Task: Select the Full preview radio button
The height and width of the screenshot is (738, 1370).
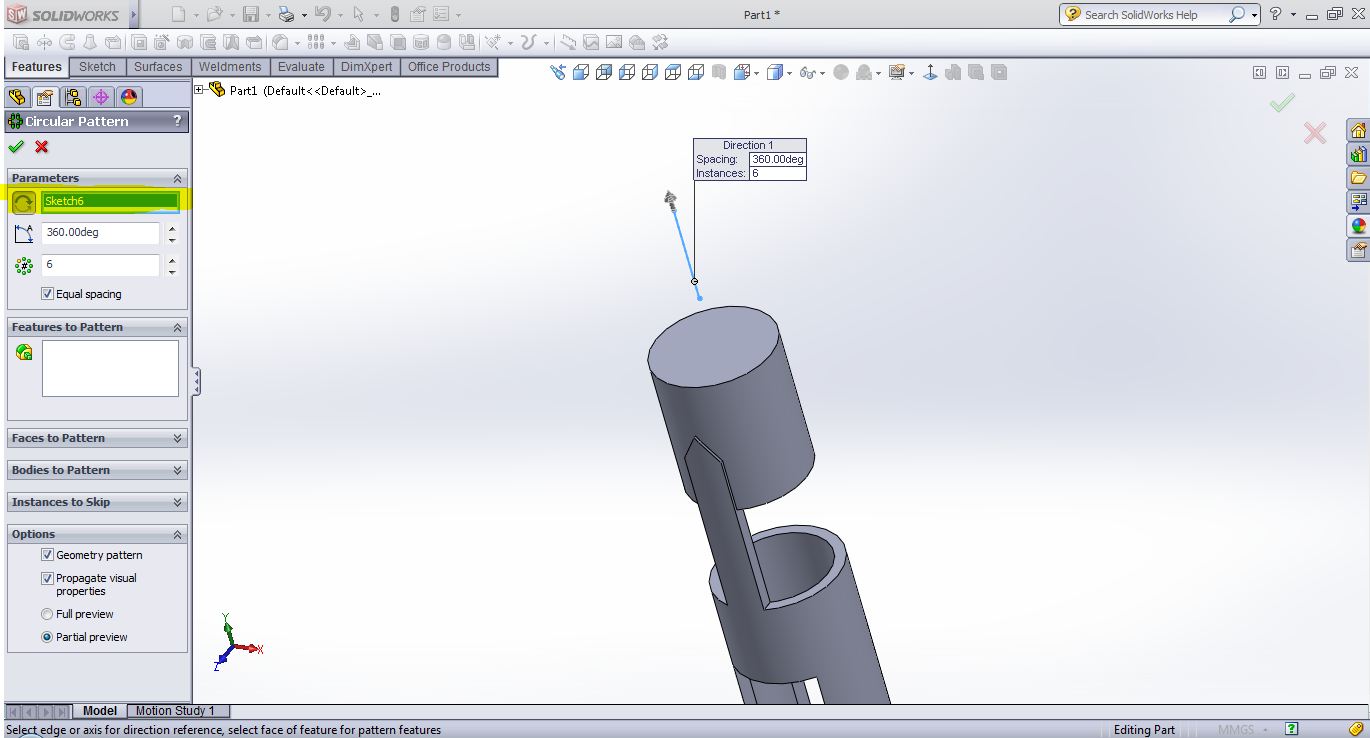Action: [47, 614]
